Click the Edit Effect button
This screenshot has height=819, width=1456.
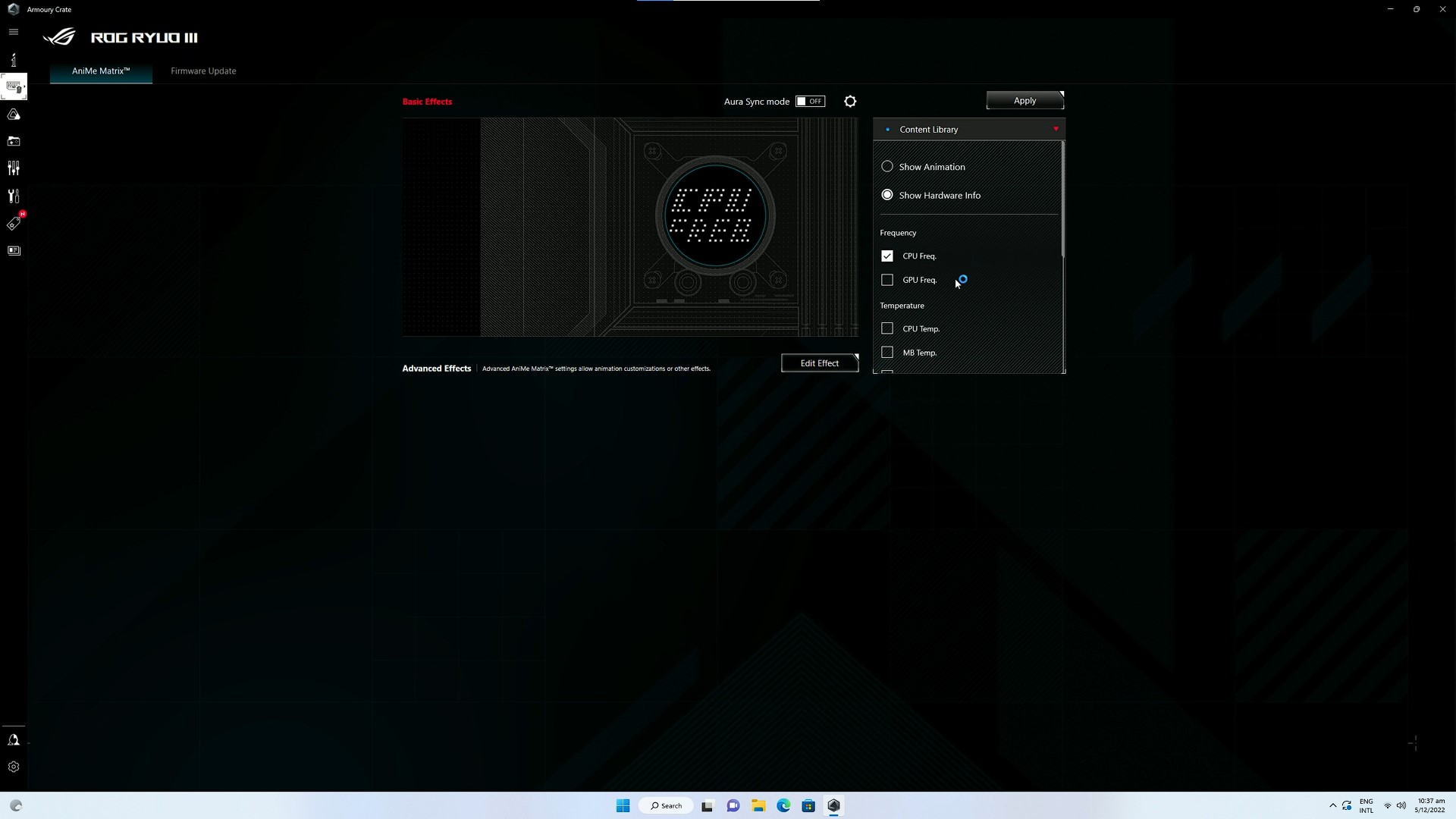tap(820, 363)
